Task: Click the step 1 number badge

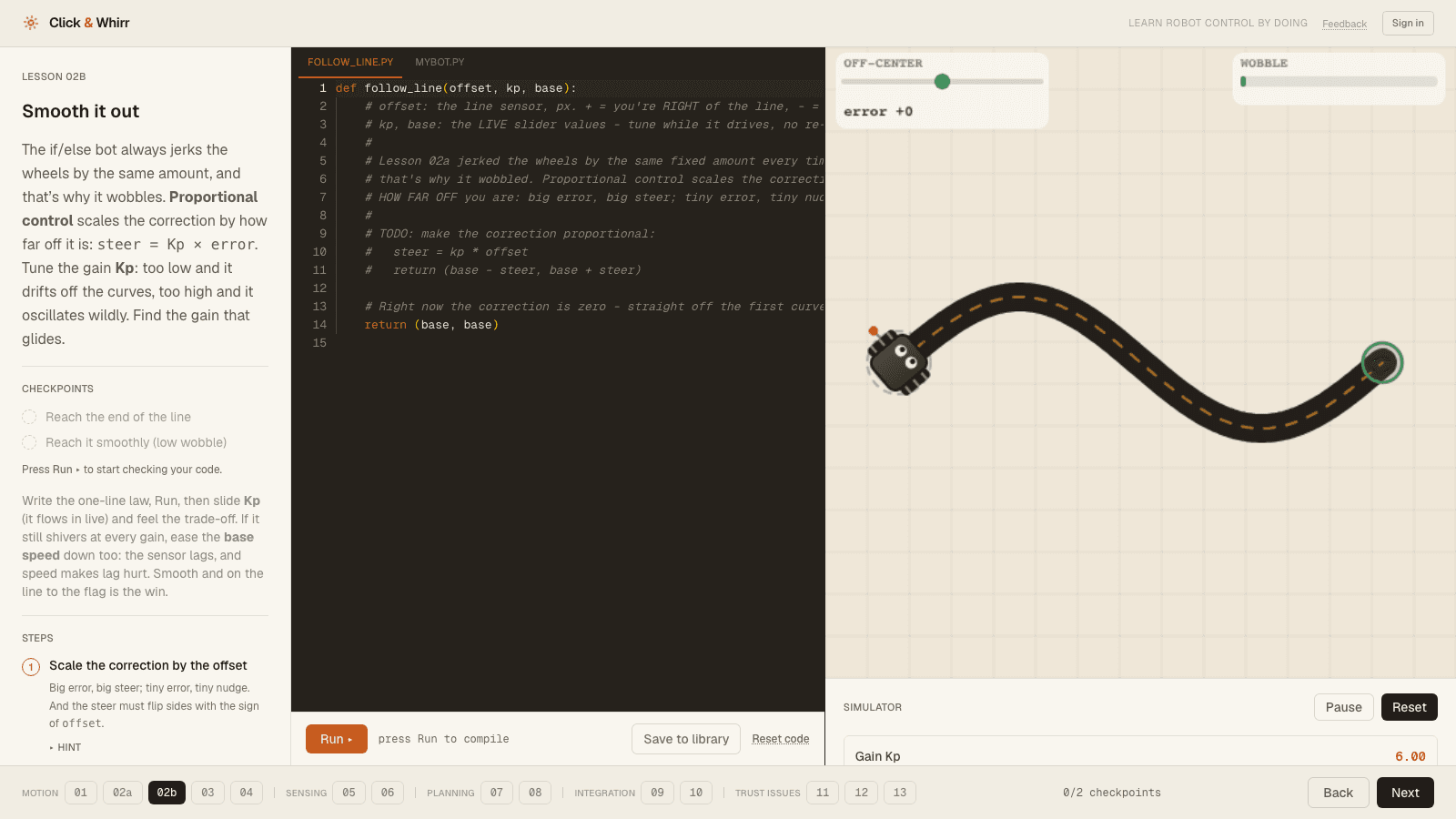Action: point(31,667)
